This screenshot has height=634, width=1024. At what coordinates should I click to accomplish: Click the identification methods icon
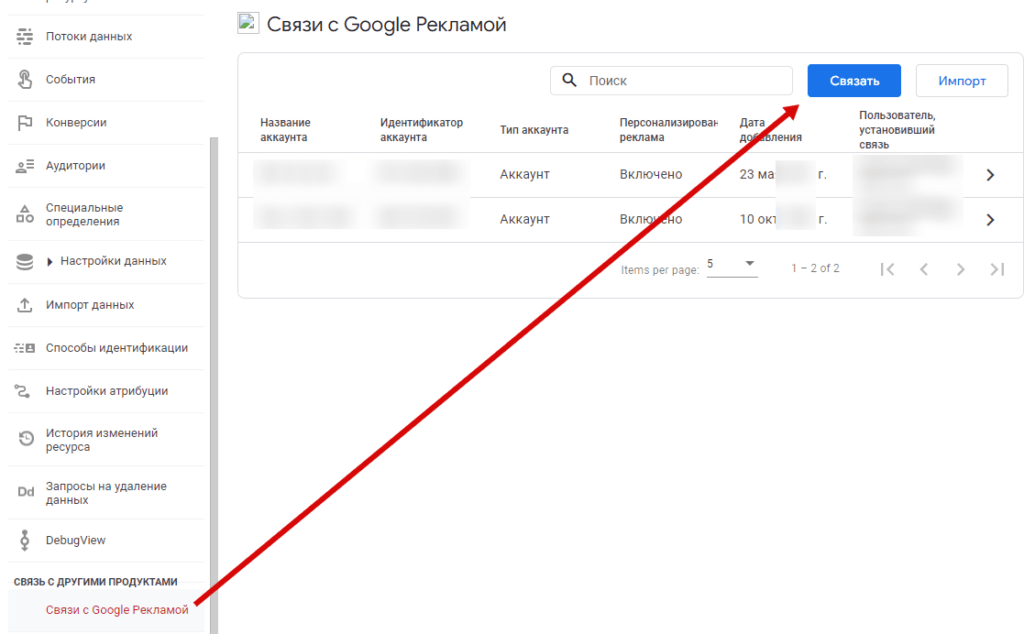[25, 348]
